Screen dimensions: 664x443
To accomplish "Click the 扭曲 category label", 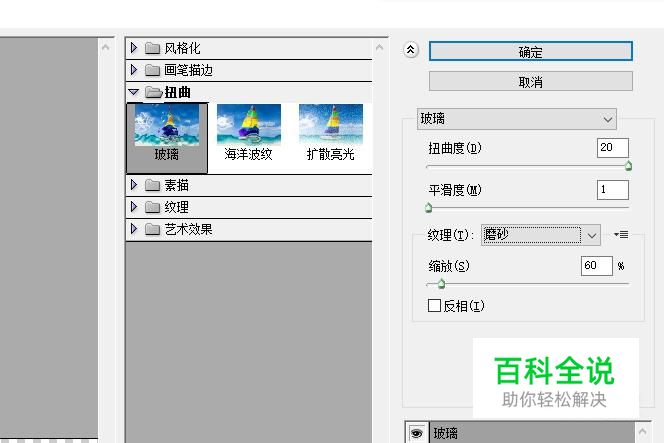I will pos(177,92).
